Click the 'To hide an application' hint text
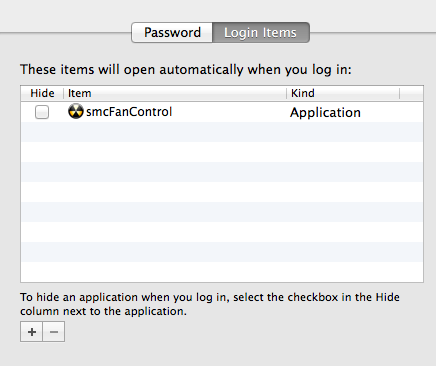The height and width of the screenshot is (366, 436). (210, 304)
